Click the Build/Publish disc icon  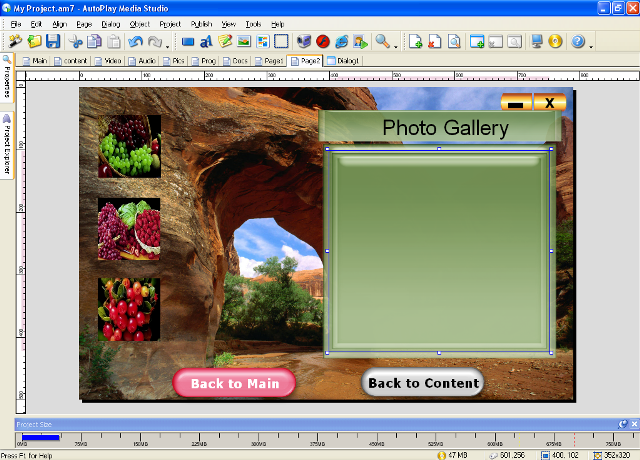click(555, 42)
